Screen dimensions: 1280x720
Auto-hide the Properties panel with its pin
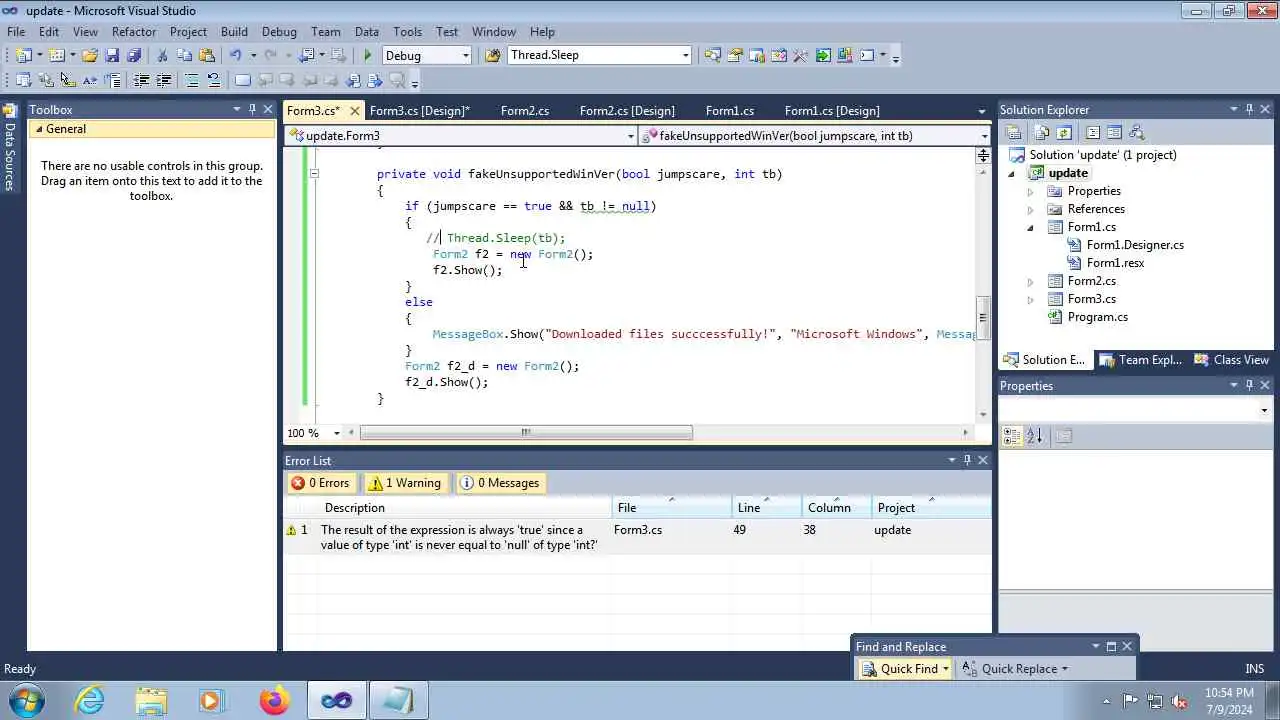[1249, 385]
